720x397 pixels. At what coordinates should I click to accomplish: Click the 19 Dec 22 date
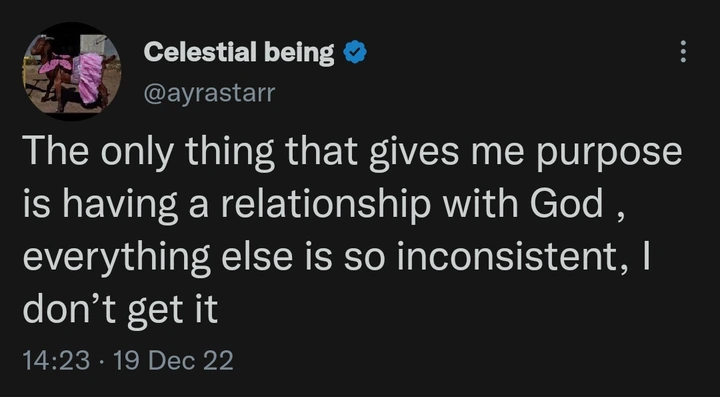click(x=173, y=360)
